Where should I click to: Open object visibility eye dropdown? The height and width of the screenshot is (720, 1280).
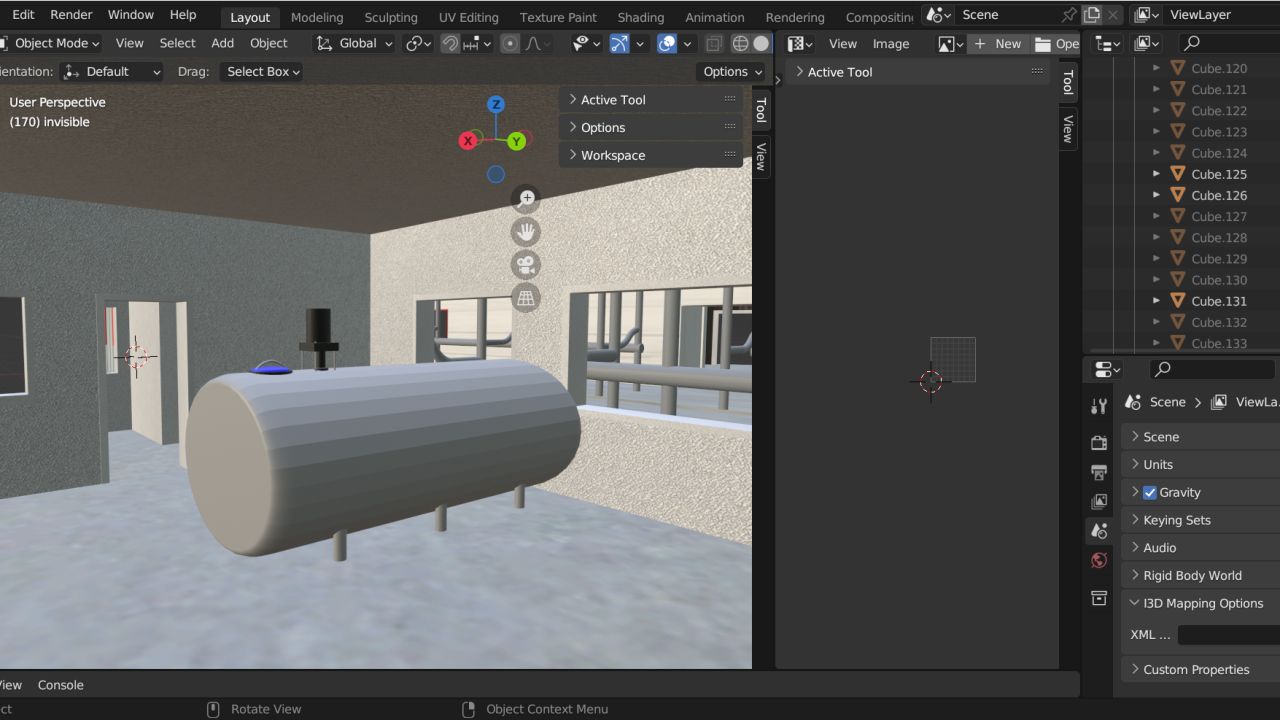[585, 43]
